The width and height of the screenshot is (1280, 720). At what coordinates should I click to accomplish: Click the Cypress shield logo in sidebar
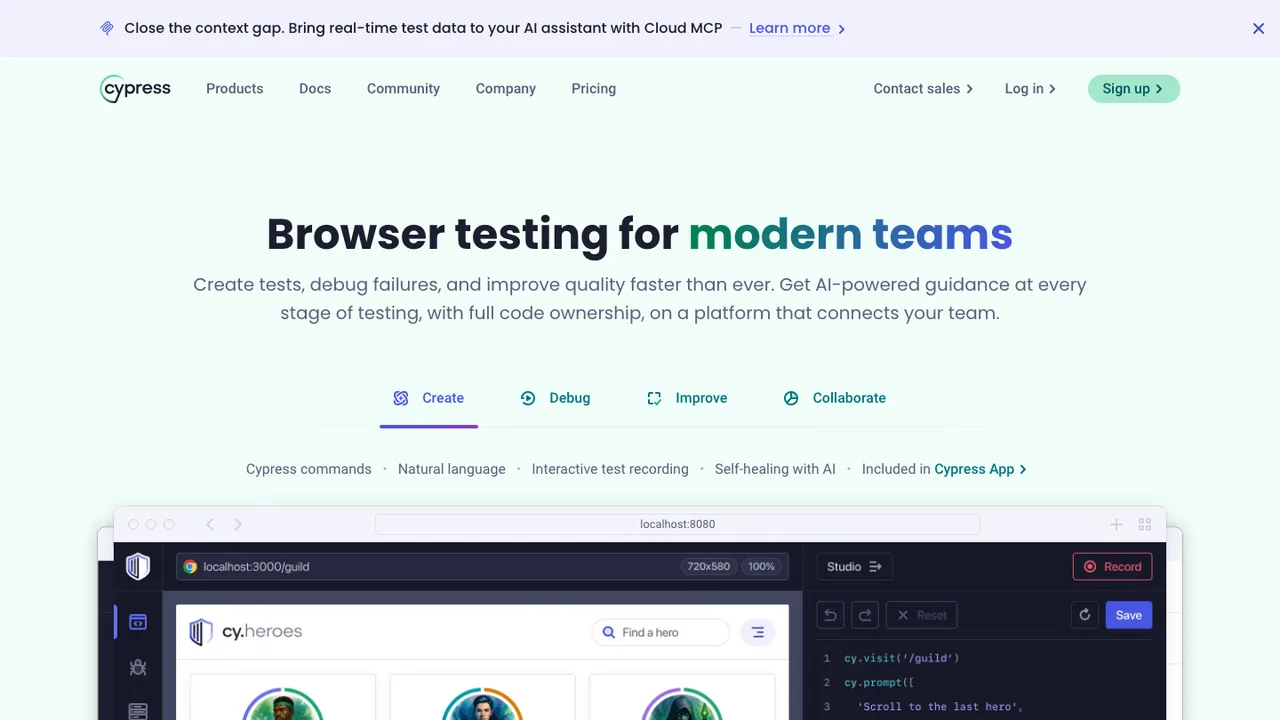(138, 567)
